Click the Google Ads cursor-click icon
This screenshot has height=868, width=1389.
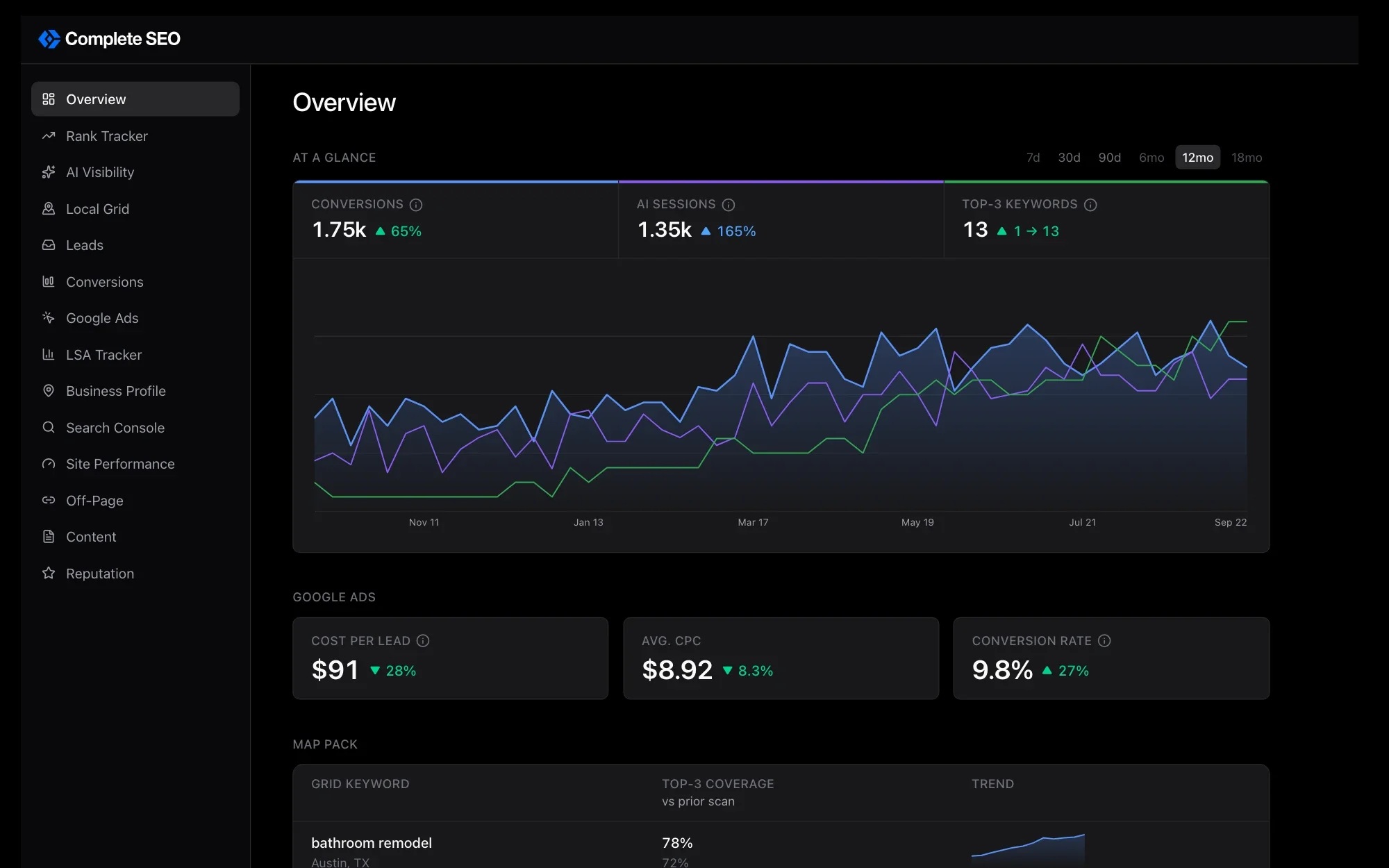pyautogui.click(x=49, y=318)
